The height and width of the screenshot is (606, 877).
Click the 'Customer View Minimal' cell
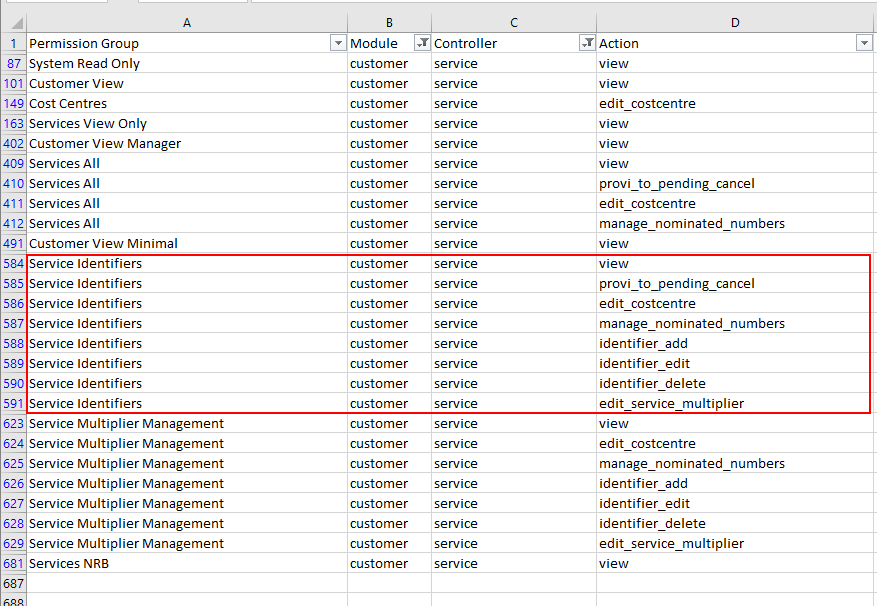(x=103, y=243)
